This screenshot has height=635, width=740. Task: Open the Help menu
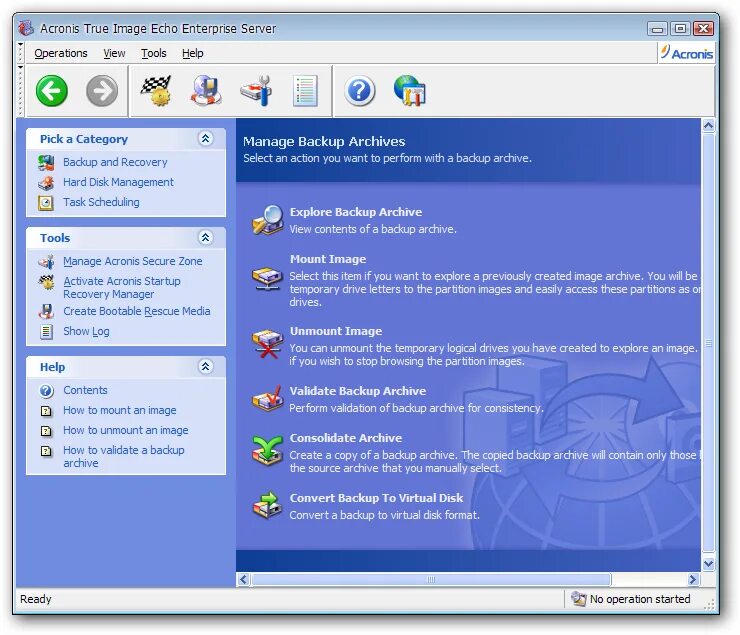(193, 53)
